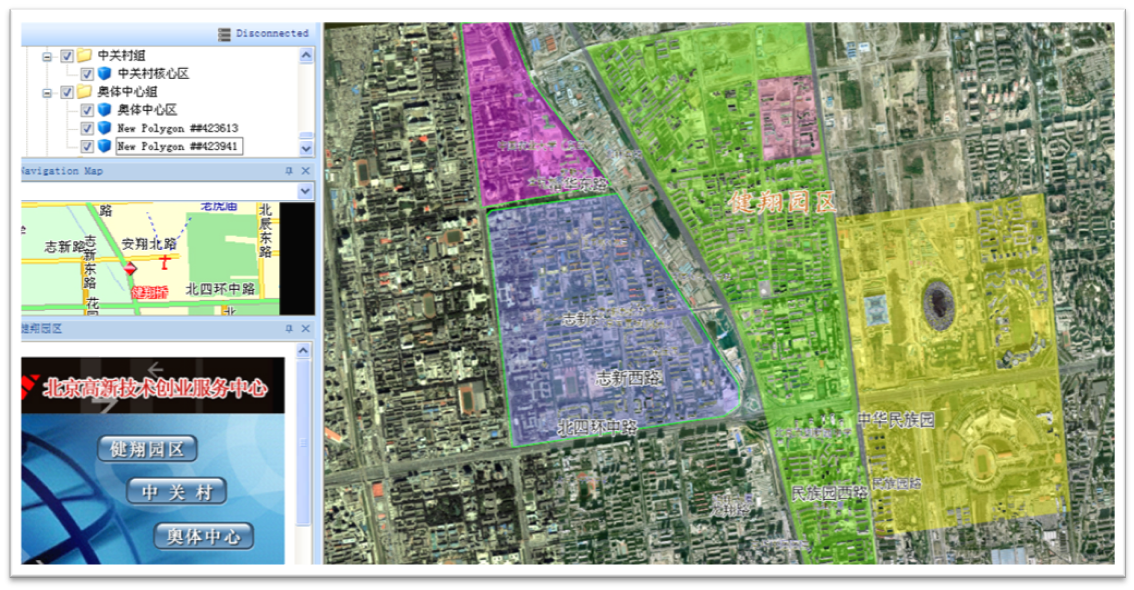The image size is (1134, 590).
Task: Select the New Polygon ##423941 tree item
Action: (178, 147)
